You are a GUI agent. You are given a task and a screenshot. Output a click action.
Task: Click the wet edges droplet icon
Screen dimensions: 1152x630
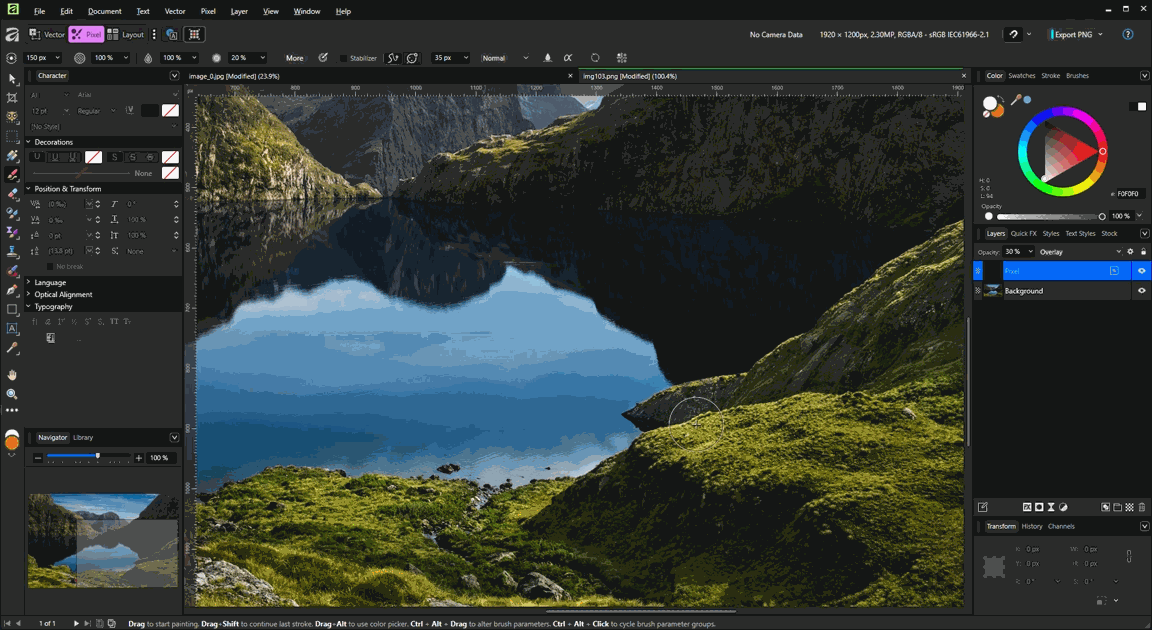[547, 57]
